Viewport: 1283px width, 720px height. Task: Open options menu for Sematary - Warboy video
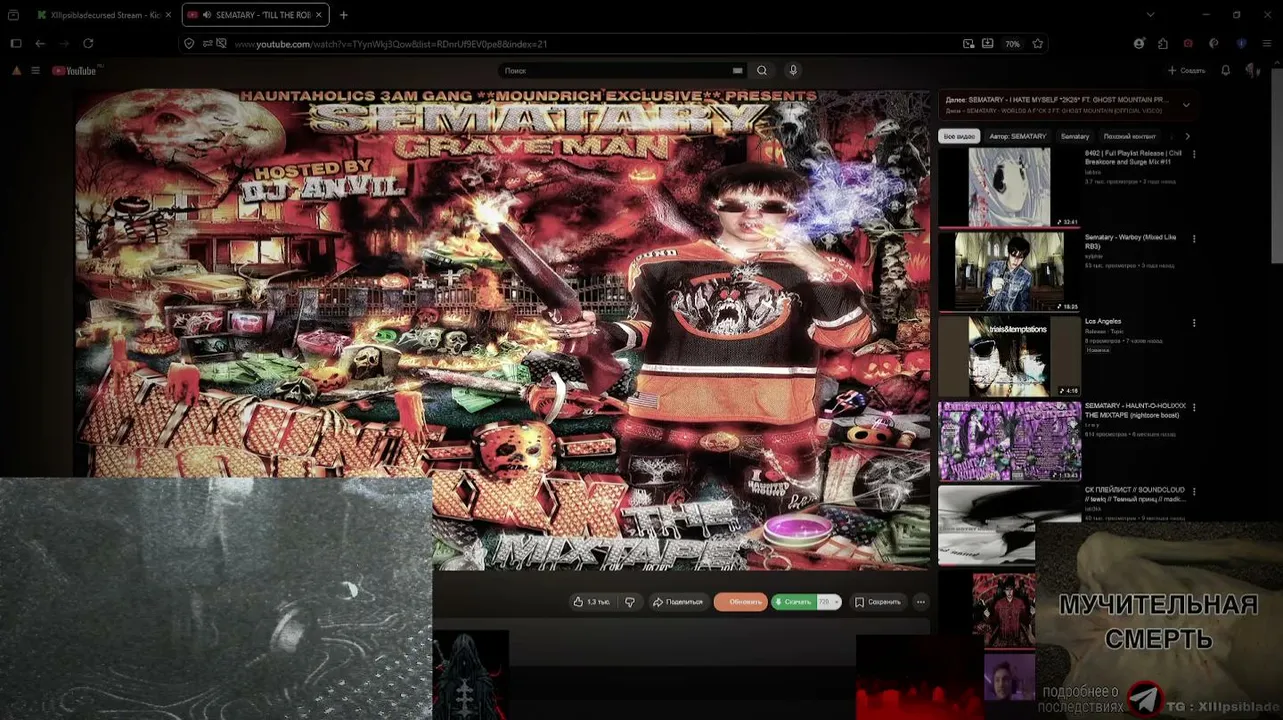[1194, 239]
